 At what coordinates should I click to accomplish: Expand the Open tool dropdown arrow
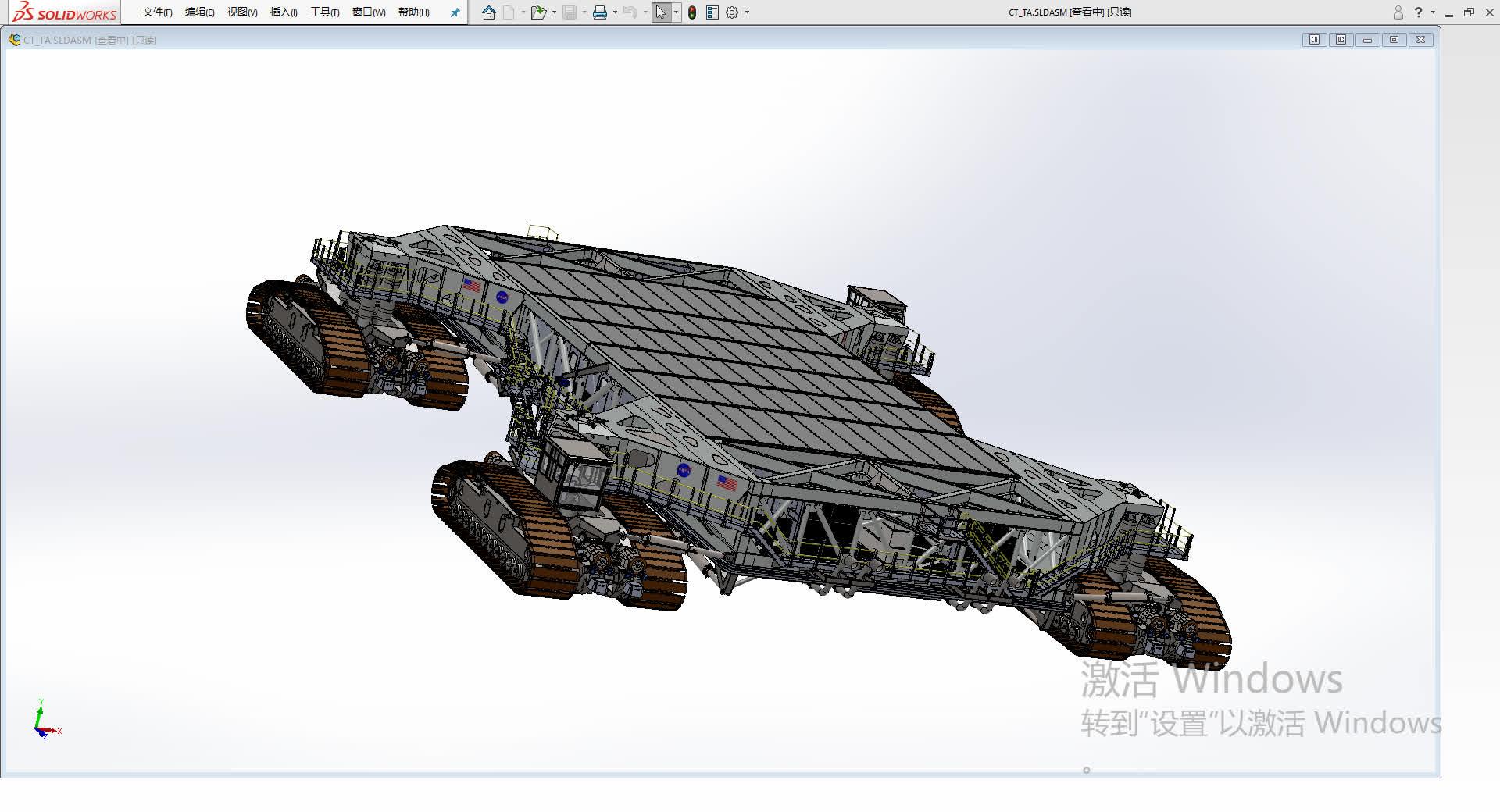[x=553, y=12]
